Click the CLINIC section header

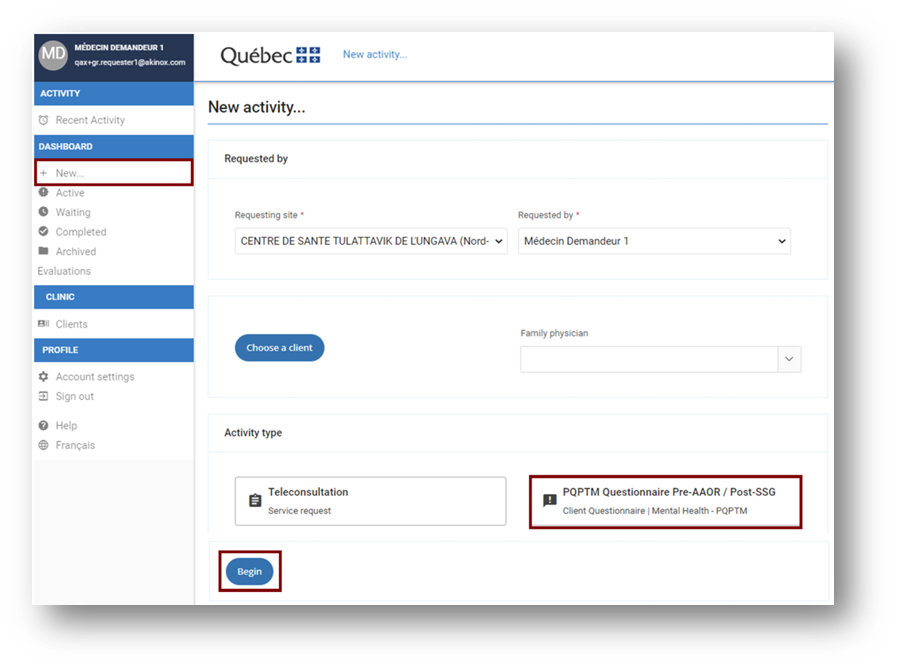(x=114, y=297)
